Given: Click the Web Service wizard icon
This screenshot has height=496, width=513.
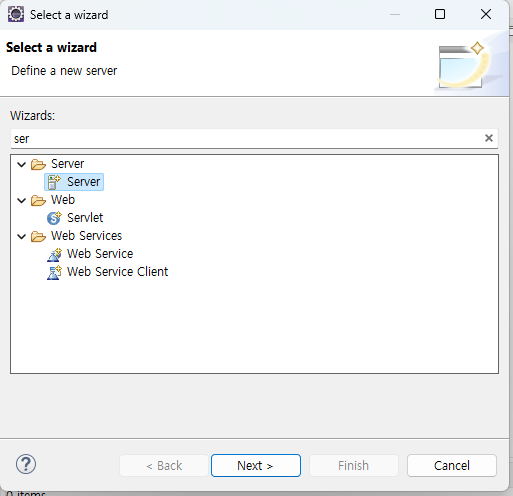Looking at the screenshot, I should point(54,254).
